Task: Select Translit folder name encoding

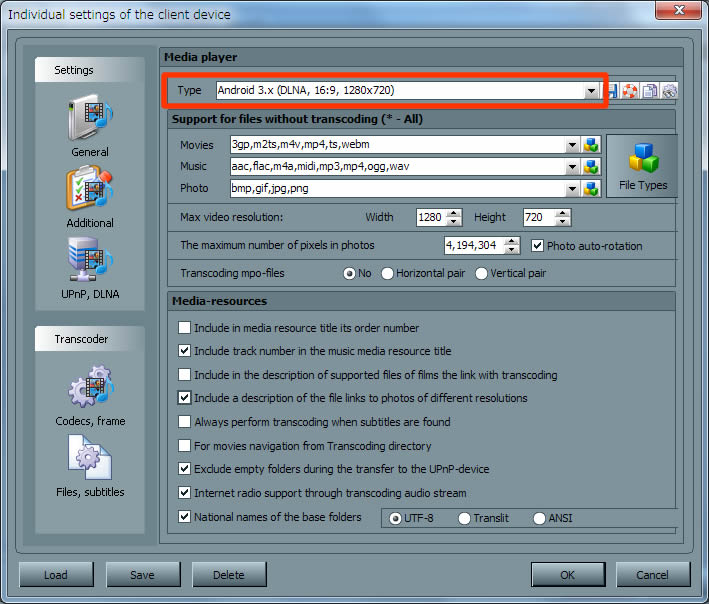Action: click(464, 519)
